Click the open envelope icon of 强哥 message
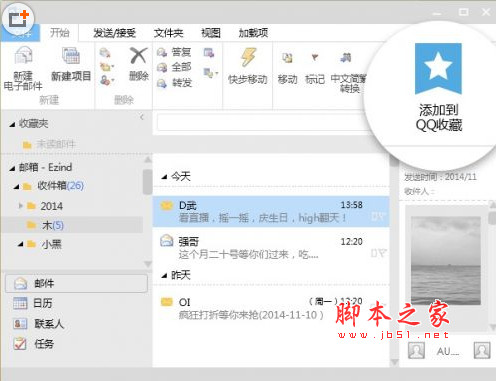 tap(167, 240)
